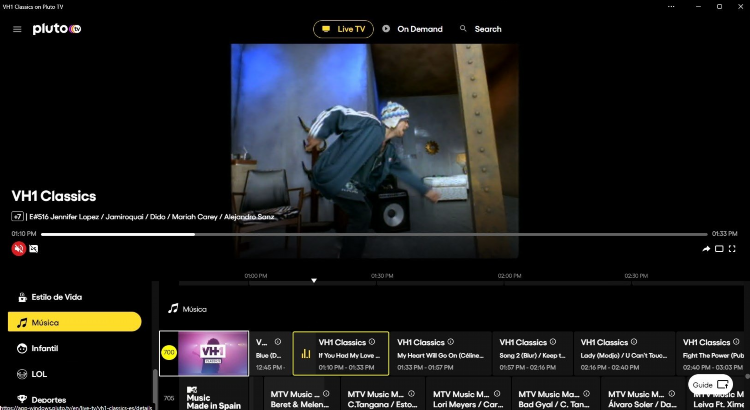750x410 pixels.
Task: Select the Lori Meyers MTV program
Action: tap(468, 394)
